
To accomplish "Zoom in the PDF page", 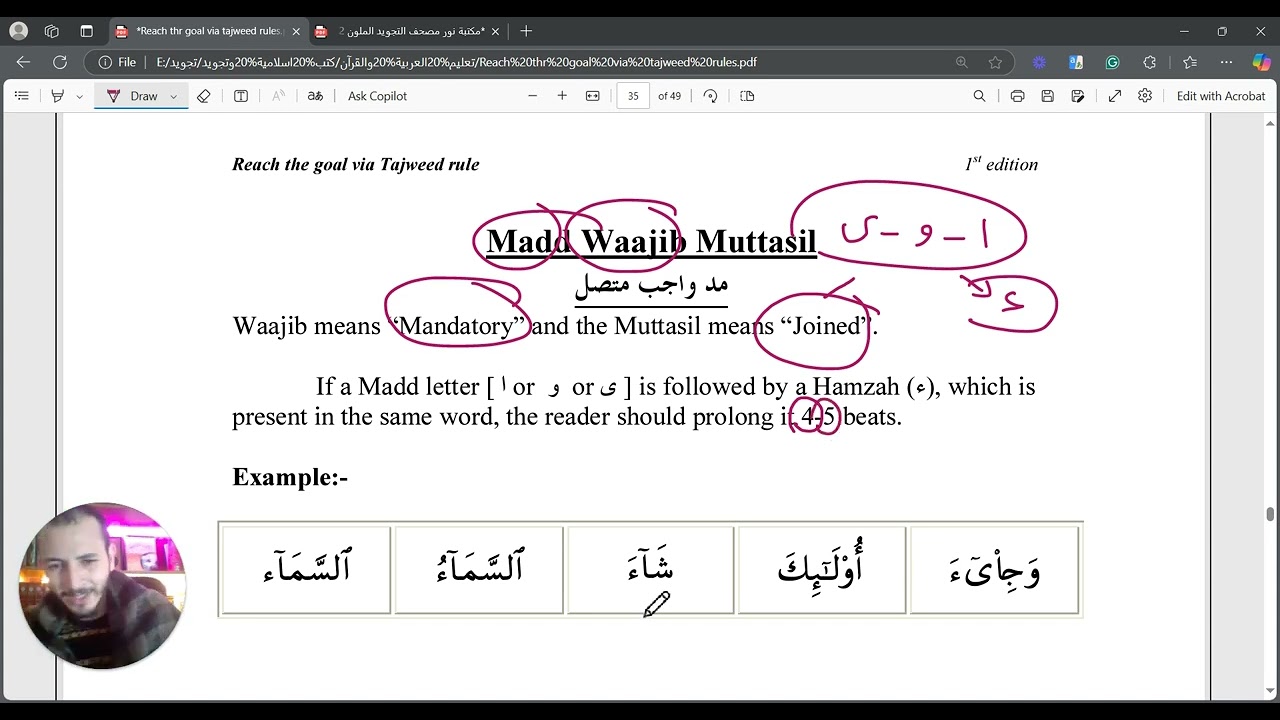I will 562,96.
